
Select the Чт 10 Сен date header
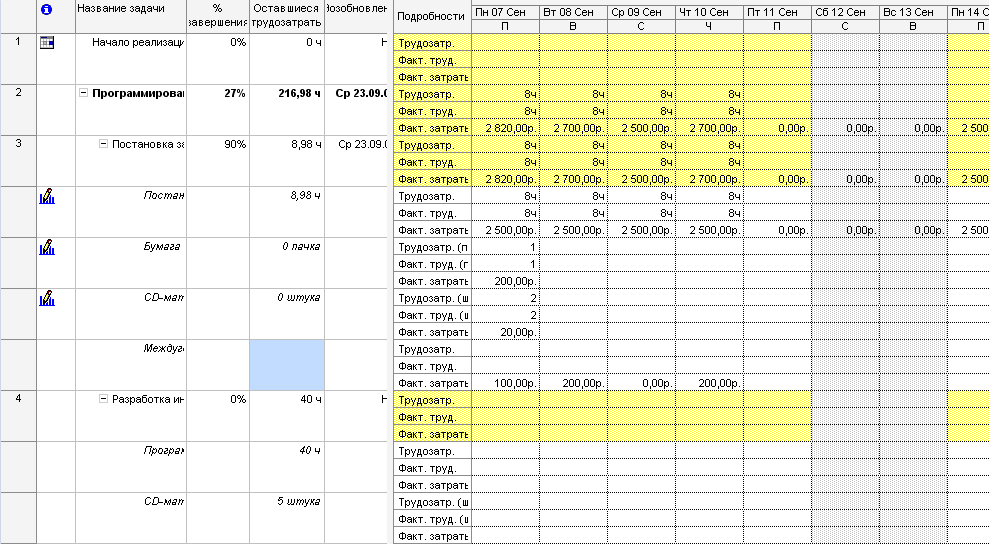710,13
